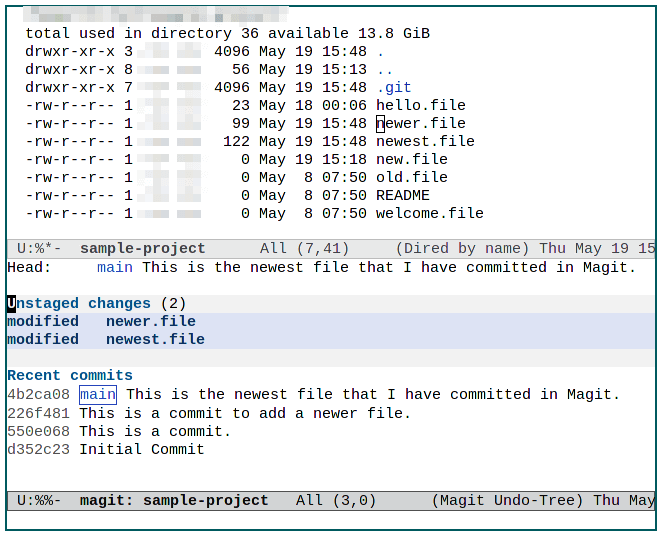Collapse the Recent commits section

[x=69, y=375]
